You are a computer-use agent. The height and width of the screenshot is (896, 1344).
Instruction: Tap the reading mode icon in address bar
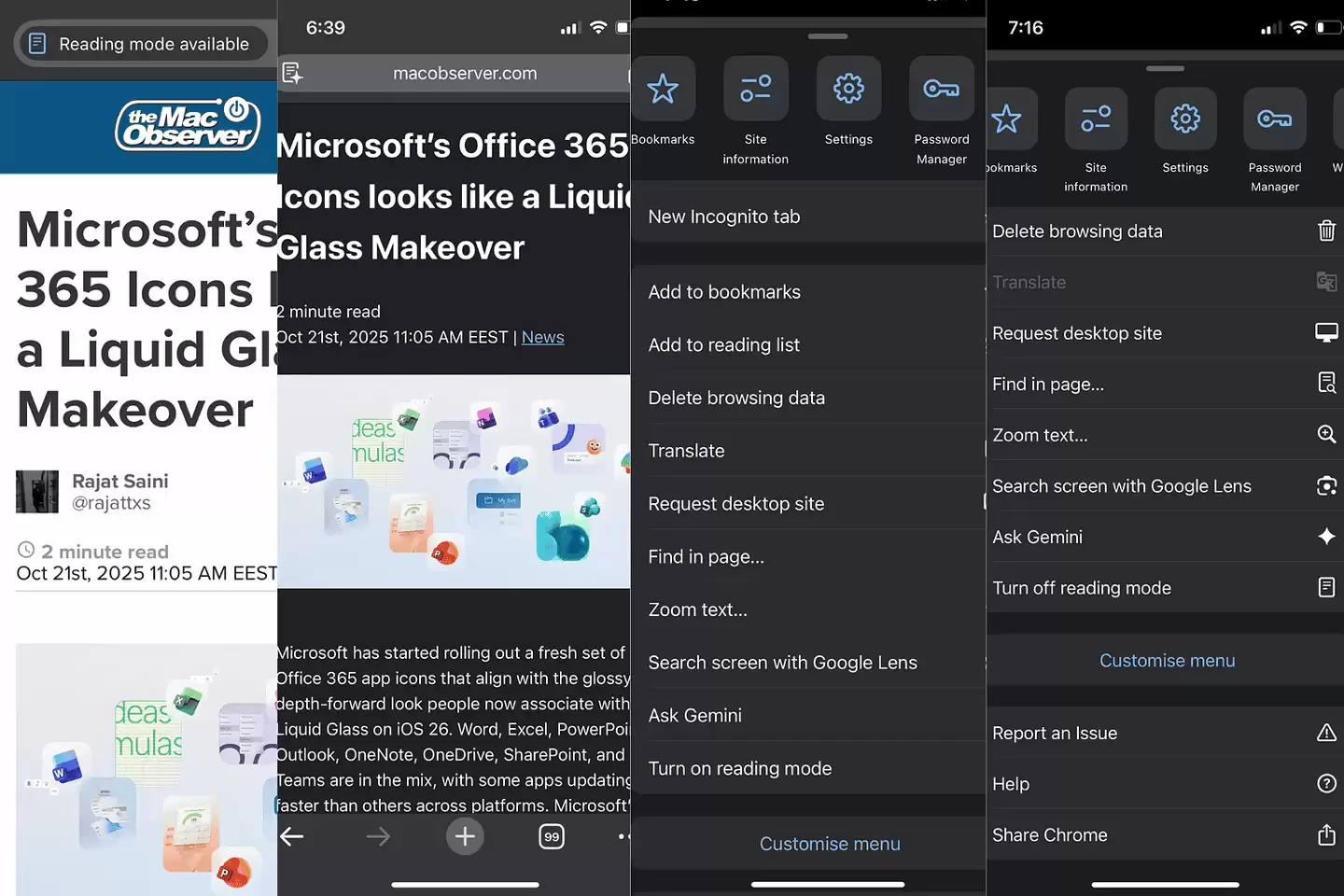(x=292, y=73)
